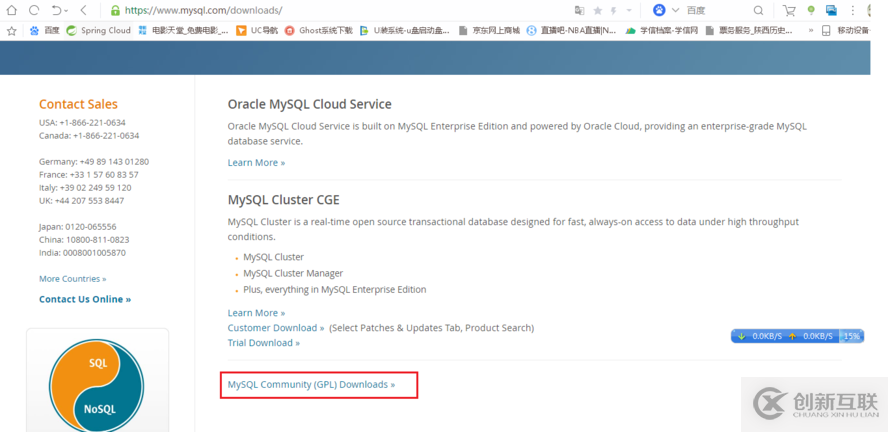Open the dropdown arrow next to the undo icon
The height and width of the screenshot is (432, 888).
click(x=66, y=11)
